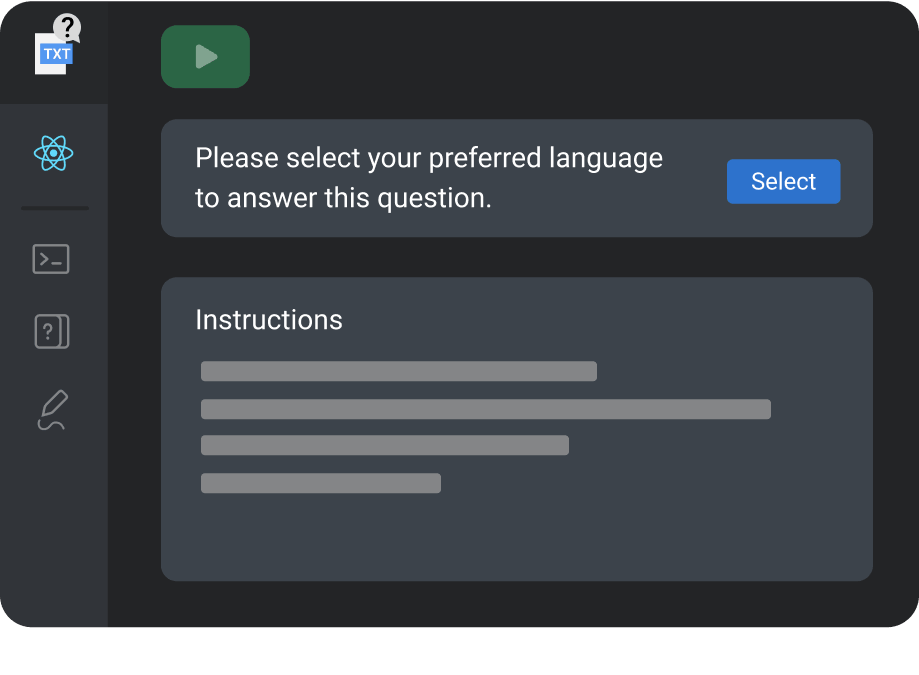The image size is (919, 675).
Task: Click empty sidebar area below pen icon
Action: point(54,530)
